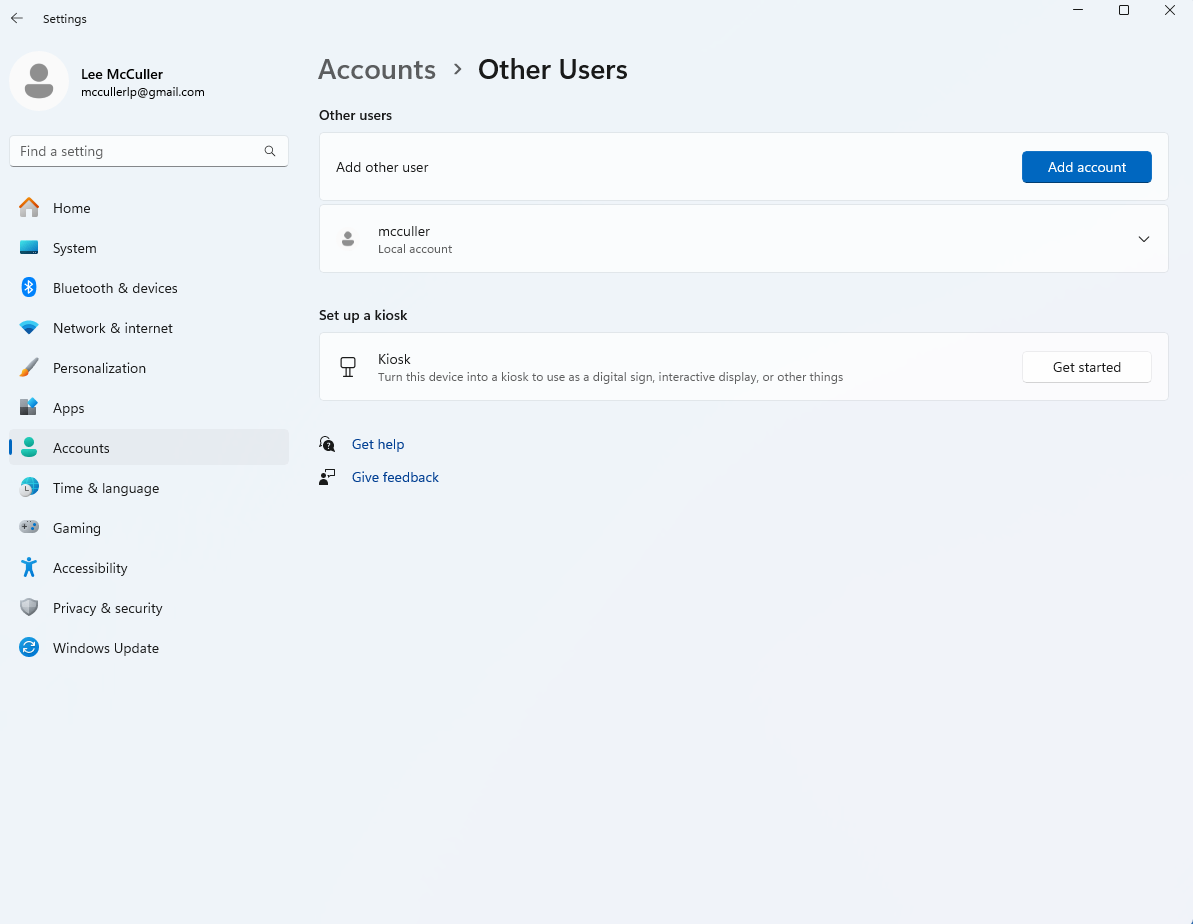
Task: Select Accessibility label in sidebar
Action: [x=90, y=568]
